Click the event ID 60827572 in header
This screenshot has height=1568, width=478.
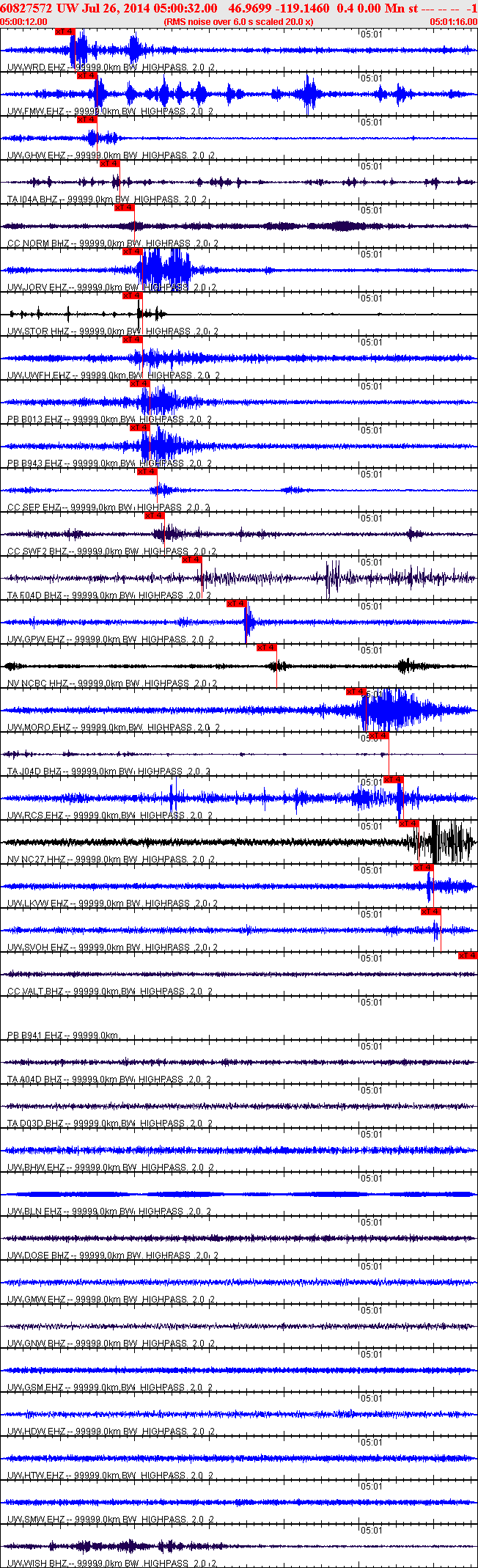26,7
